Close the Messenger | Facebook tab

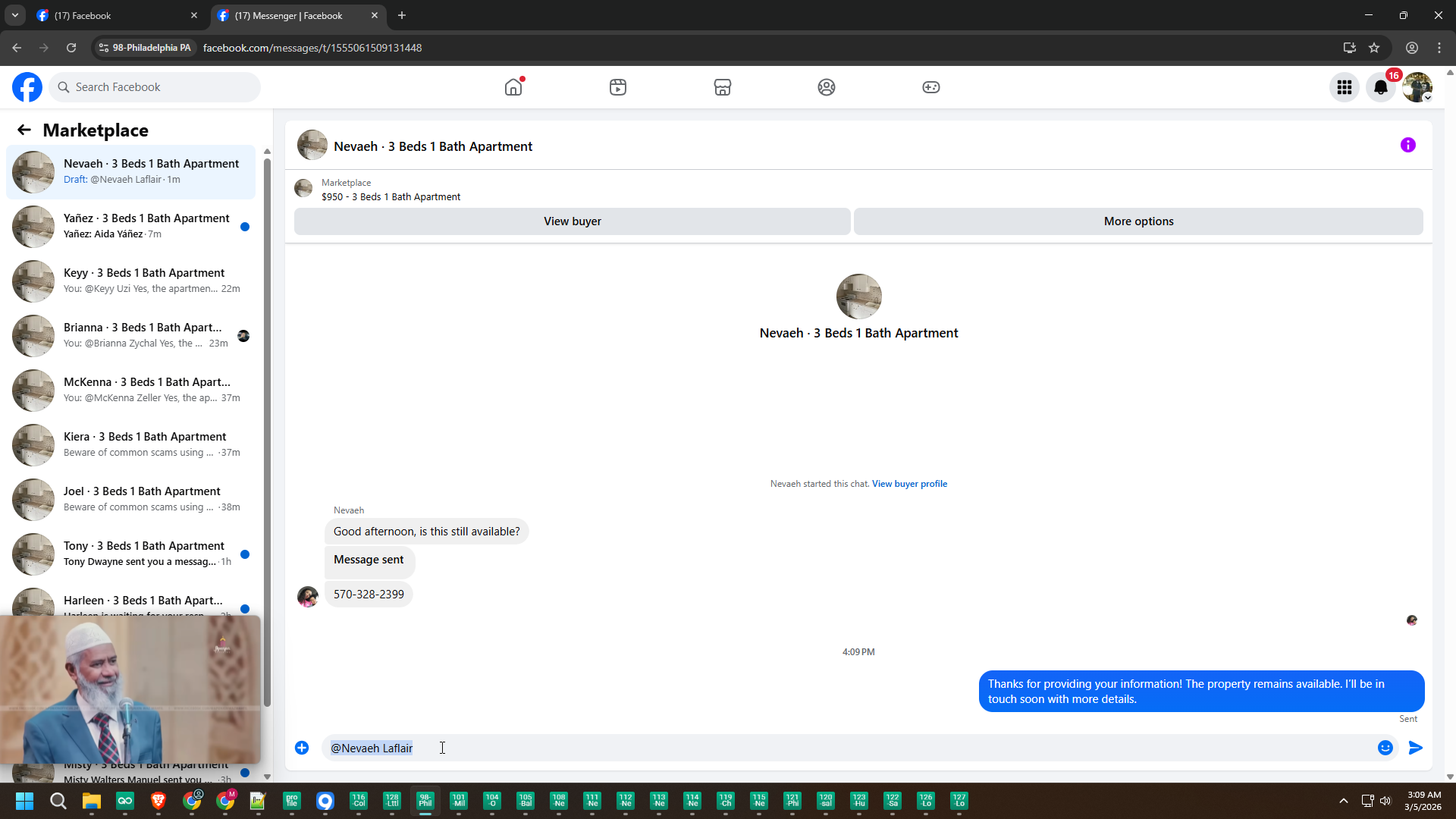pos(375,15)
